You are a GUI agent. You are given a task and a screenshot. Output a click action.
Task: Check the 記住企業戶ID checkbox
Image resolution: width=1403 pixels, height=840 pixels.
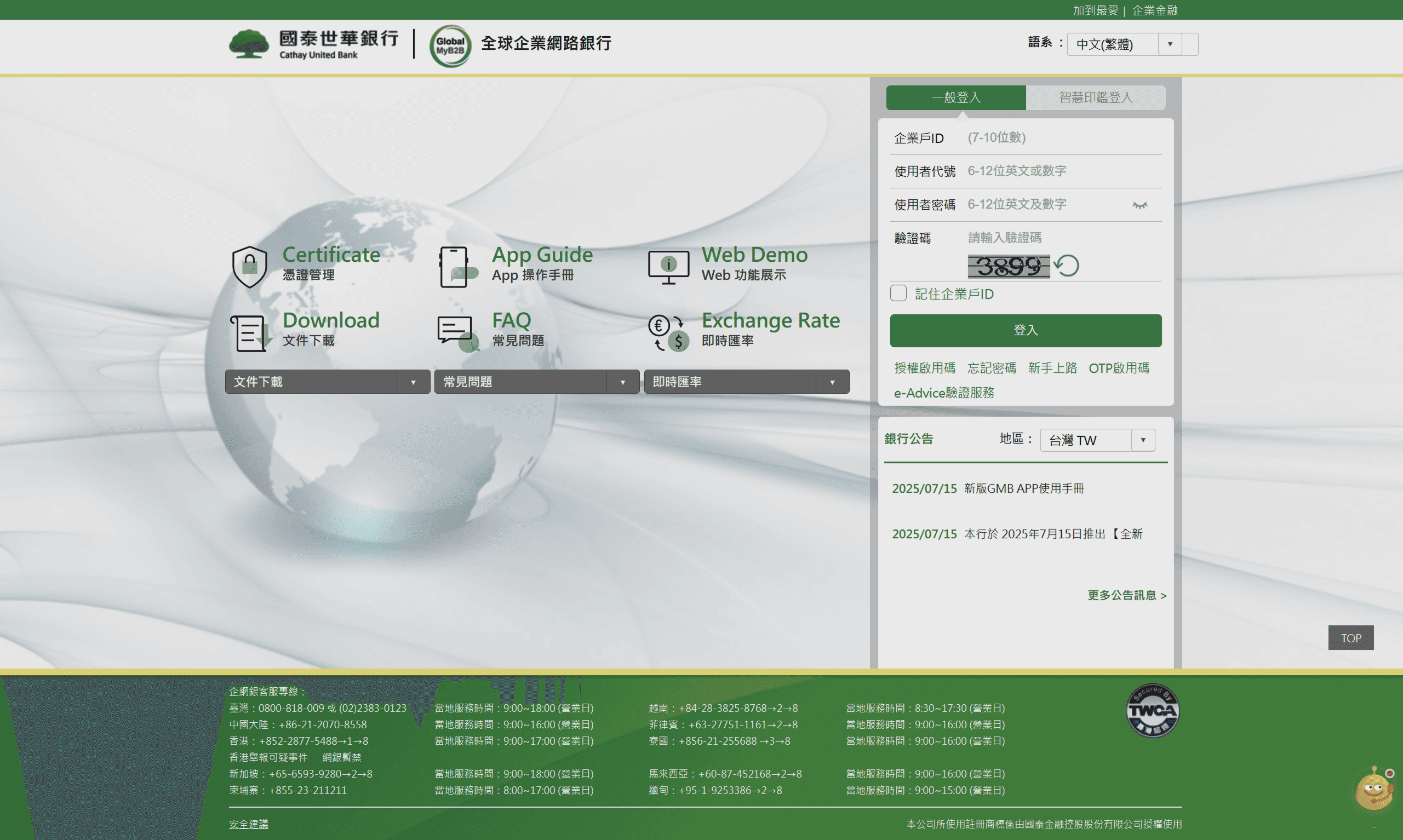898,293
